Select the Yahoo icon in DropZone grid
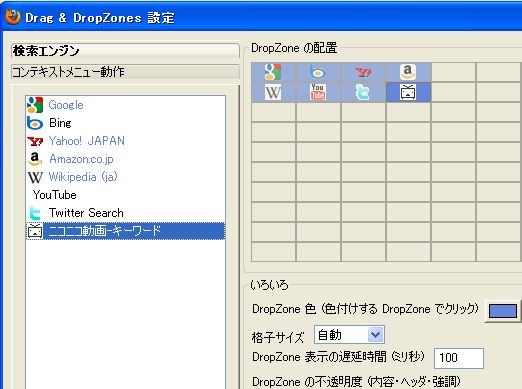 [363, 72]
